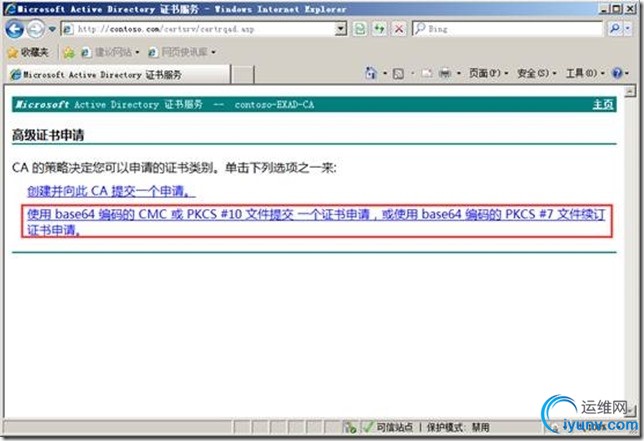Image resolution: width=644 pixels, height=441 pixels.
Task: Click 创建并向此 CA 提交一个申请 link
Action: 111,191
